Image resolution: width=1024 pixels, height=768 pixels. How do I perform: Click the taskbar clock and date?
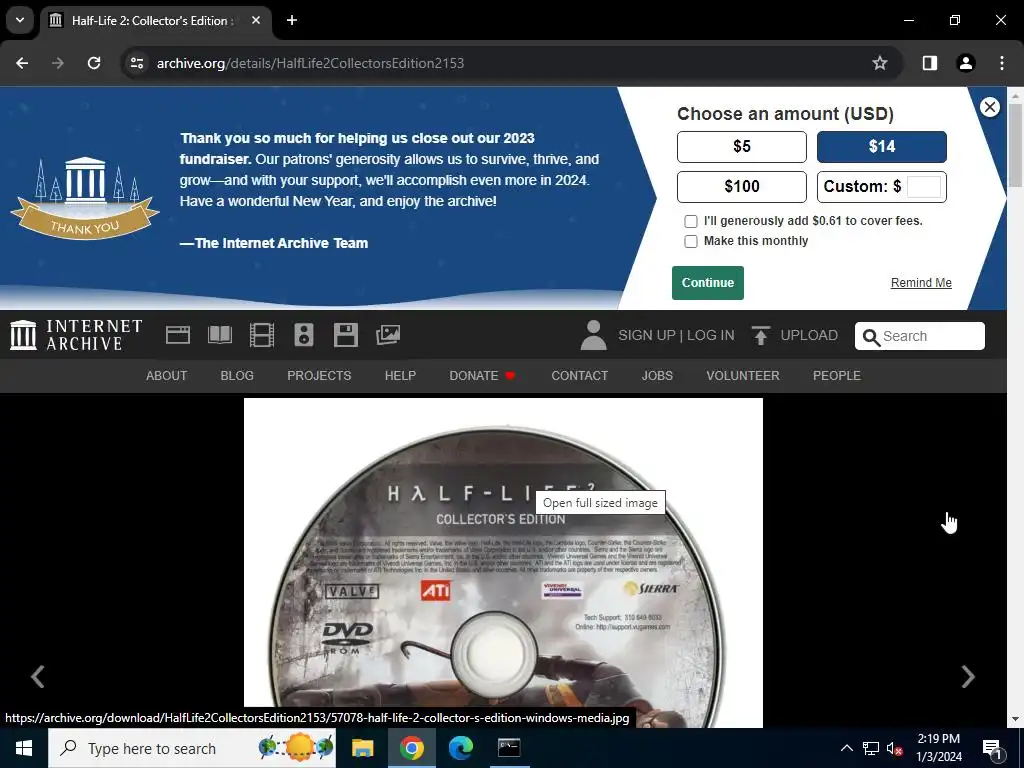[938, 748]
